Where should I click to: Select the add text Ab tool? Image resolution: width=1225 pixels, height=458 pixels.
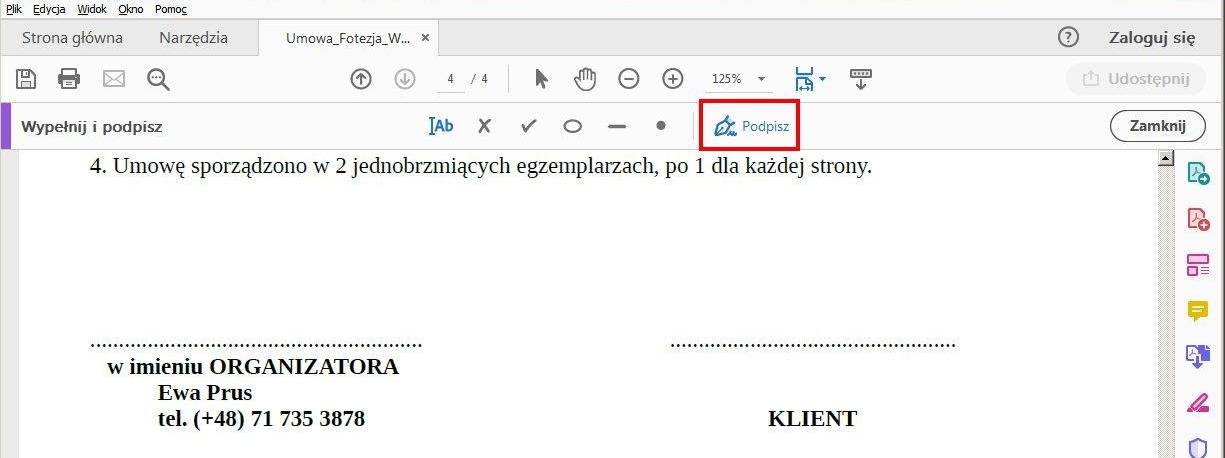[441, 126]
